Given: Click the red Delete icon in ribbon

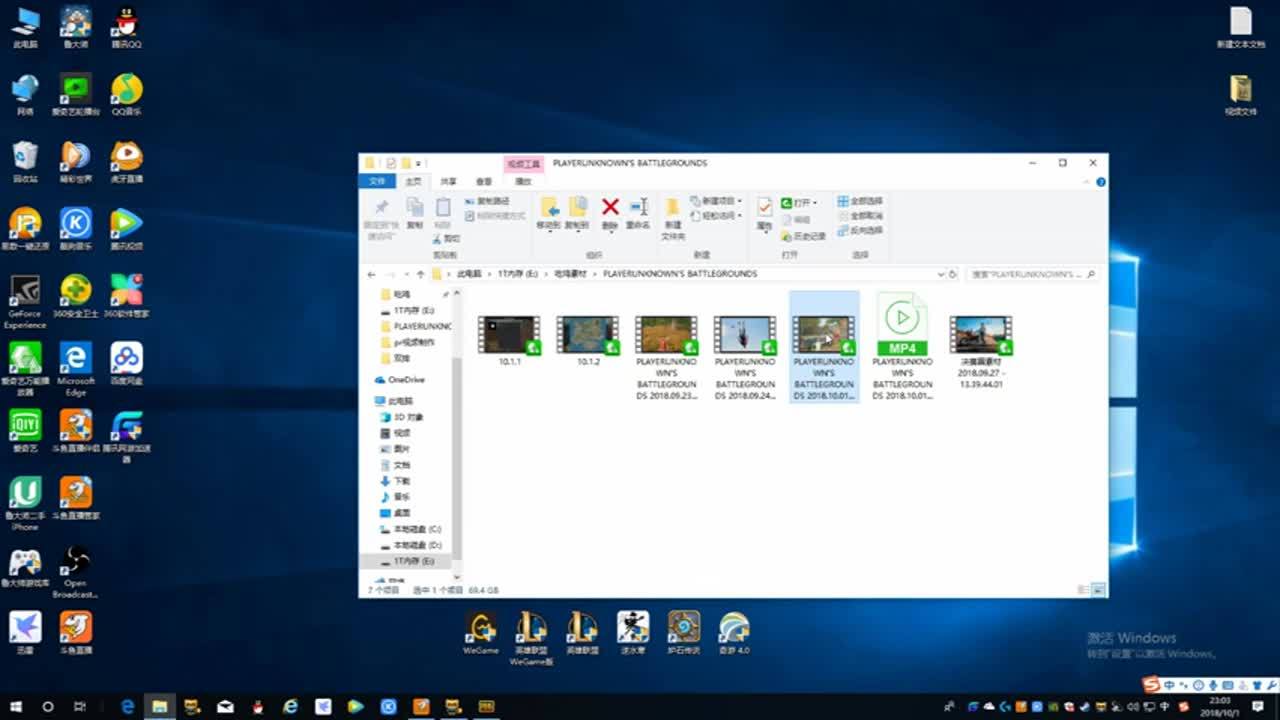Looking at the screenshot, I should [610, 207].
